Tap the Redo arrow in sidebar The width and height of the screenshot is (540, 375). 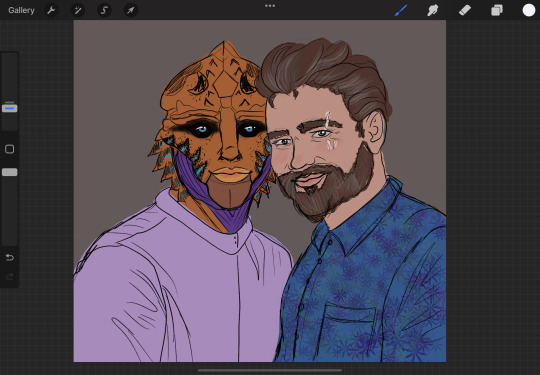pyautogui.click(x=10, y=277)
